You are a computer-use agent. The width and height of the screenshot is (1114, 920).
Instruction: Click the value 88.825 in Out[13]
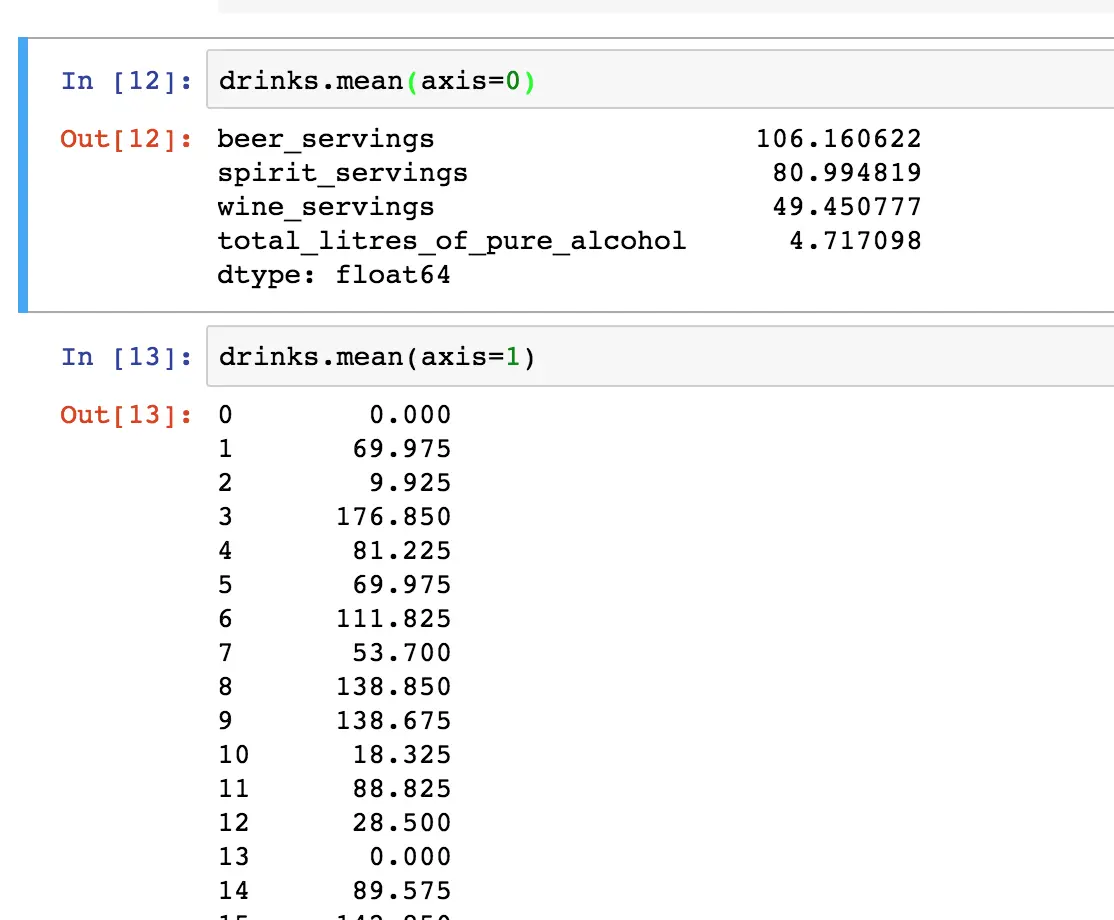point(402,789)
